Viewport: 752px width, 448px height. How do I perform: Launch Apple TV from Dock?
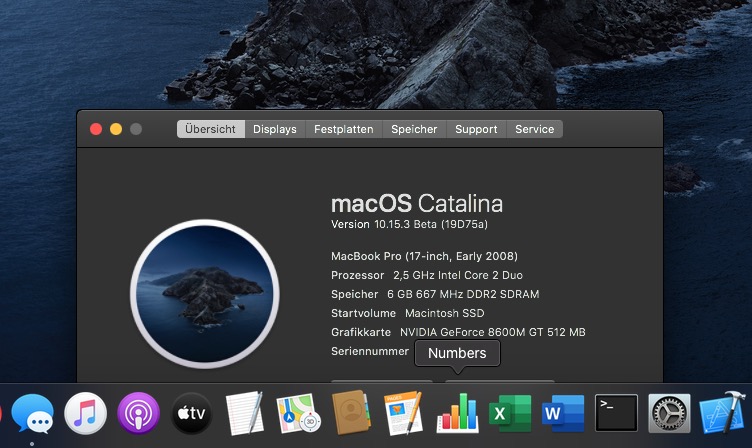click(x=191, y=413)
